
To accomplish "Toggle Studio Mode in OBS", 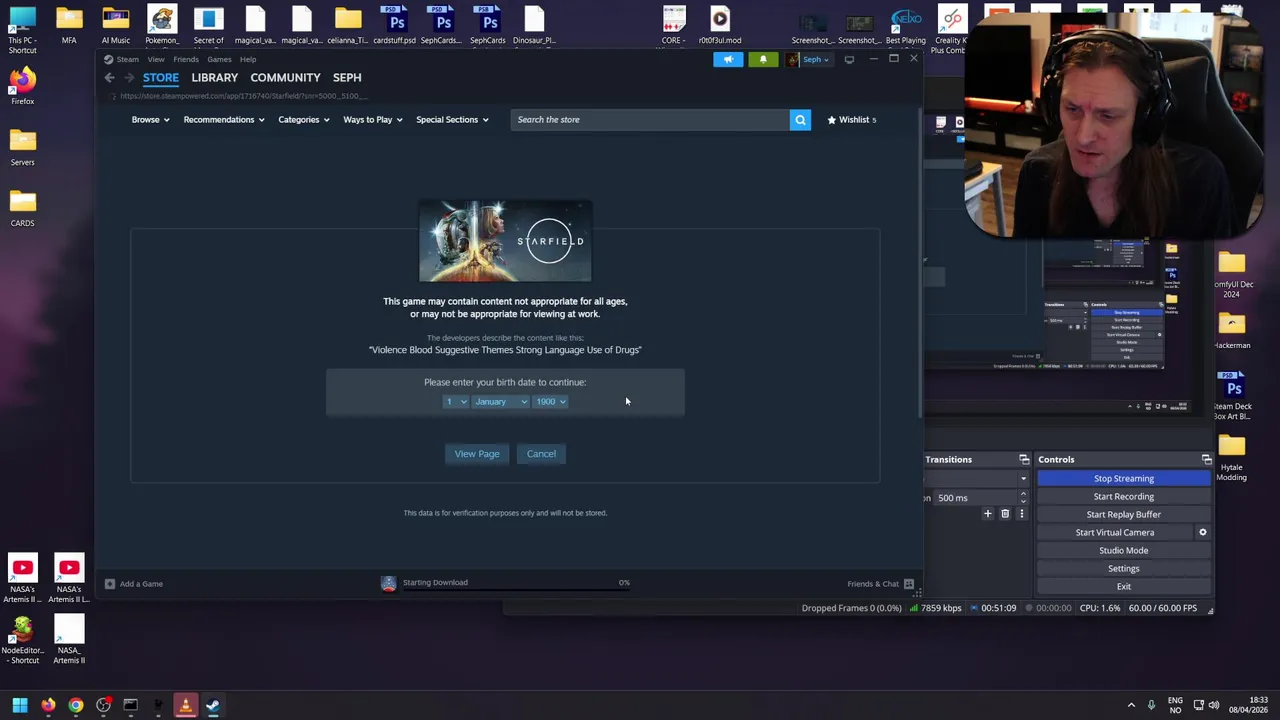I will (x=1124, y=551).
